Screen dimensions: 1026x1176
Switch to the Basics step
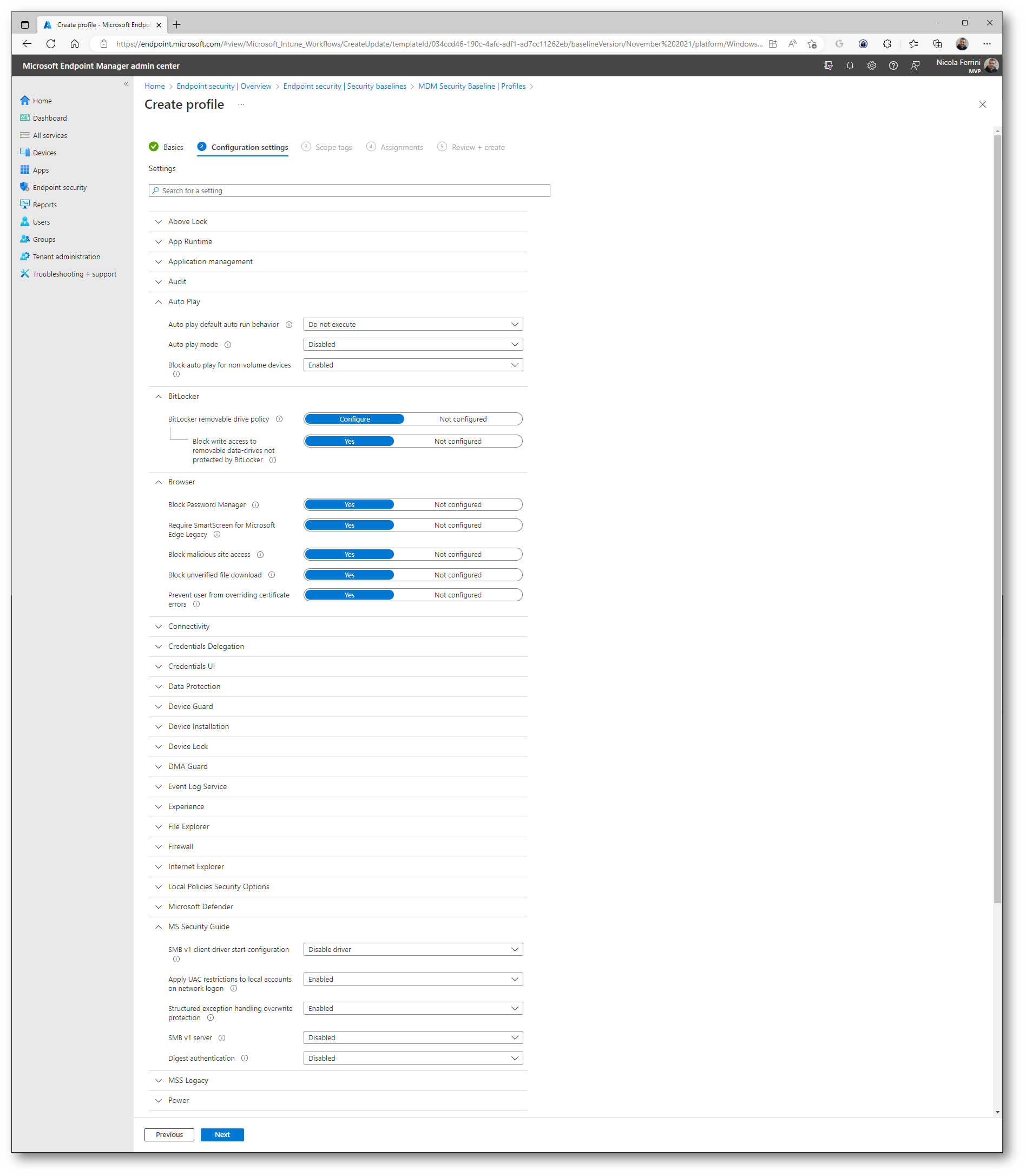pos(166,147)
